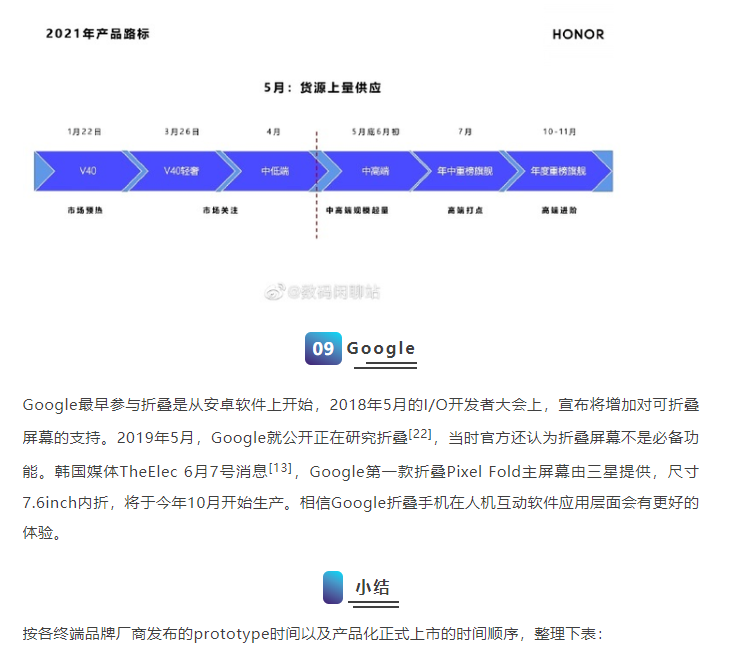
Task: Click the Weibo logo icon in watermark
Action: (273, 292)
